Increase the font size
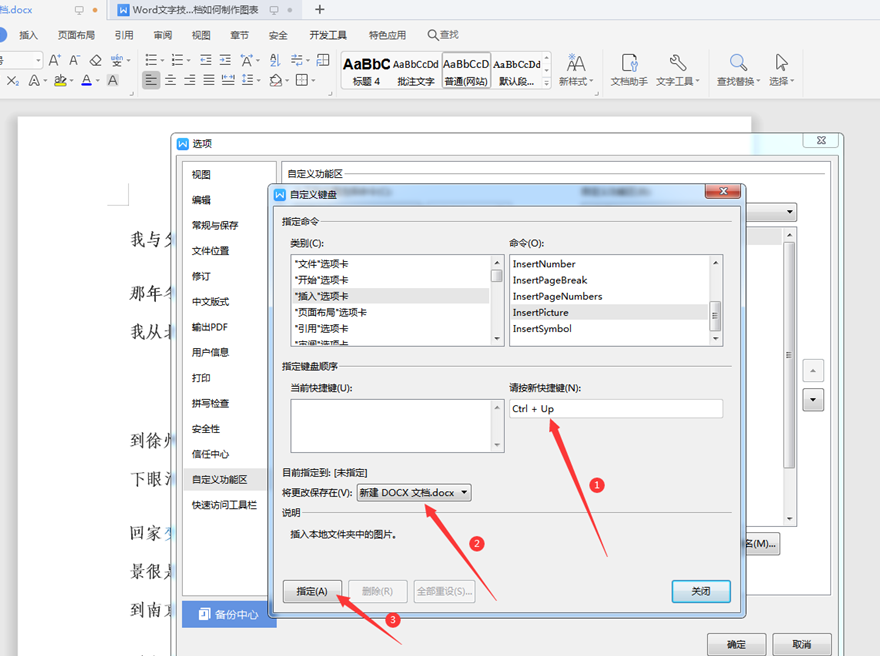This screenshot has height=656, width=880. point(53,60)
